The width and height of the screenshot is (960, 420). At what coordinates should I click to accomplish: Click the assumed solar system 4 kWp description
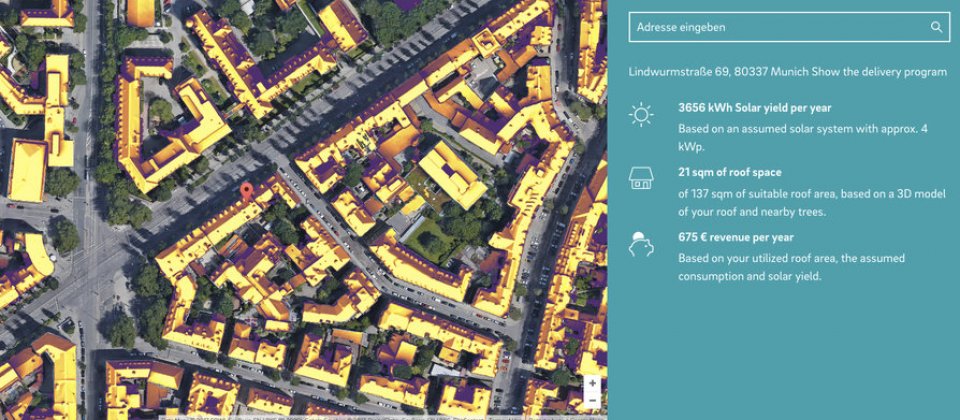[812, 138]
